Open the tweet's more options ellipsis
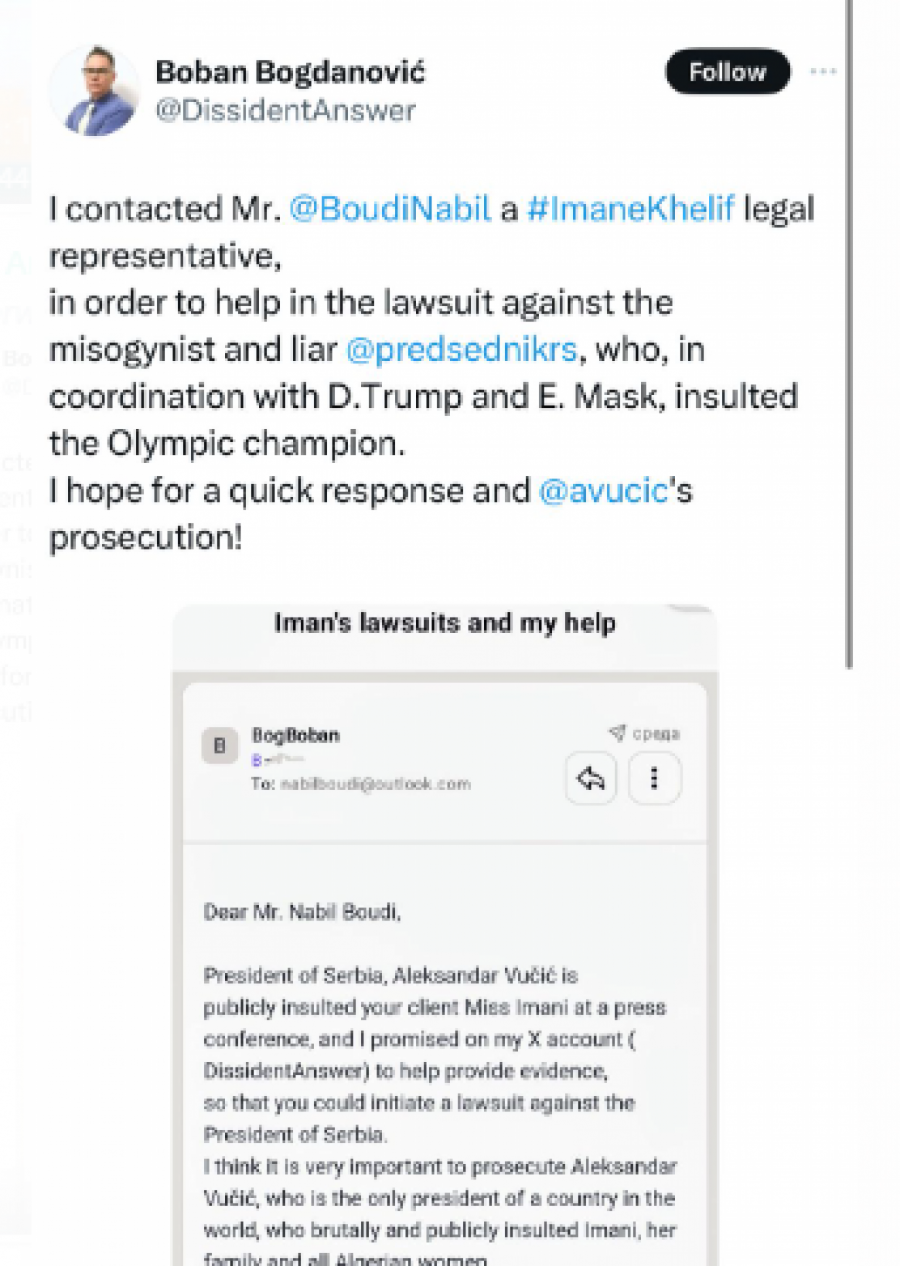This screenshot has width=900, height=1266. (823, 72)
